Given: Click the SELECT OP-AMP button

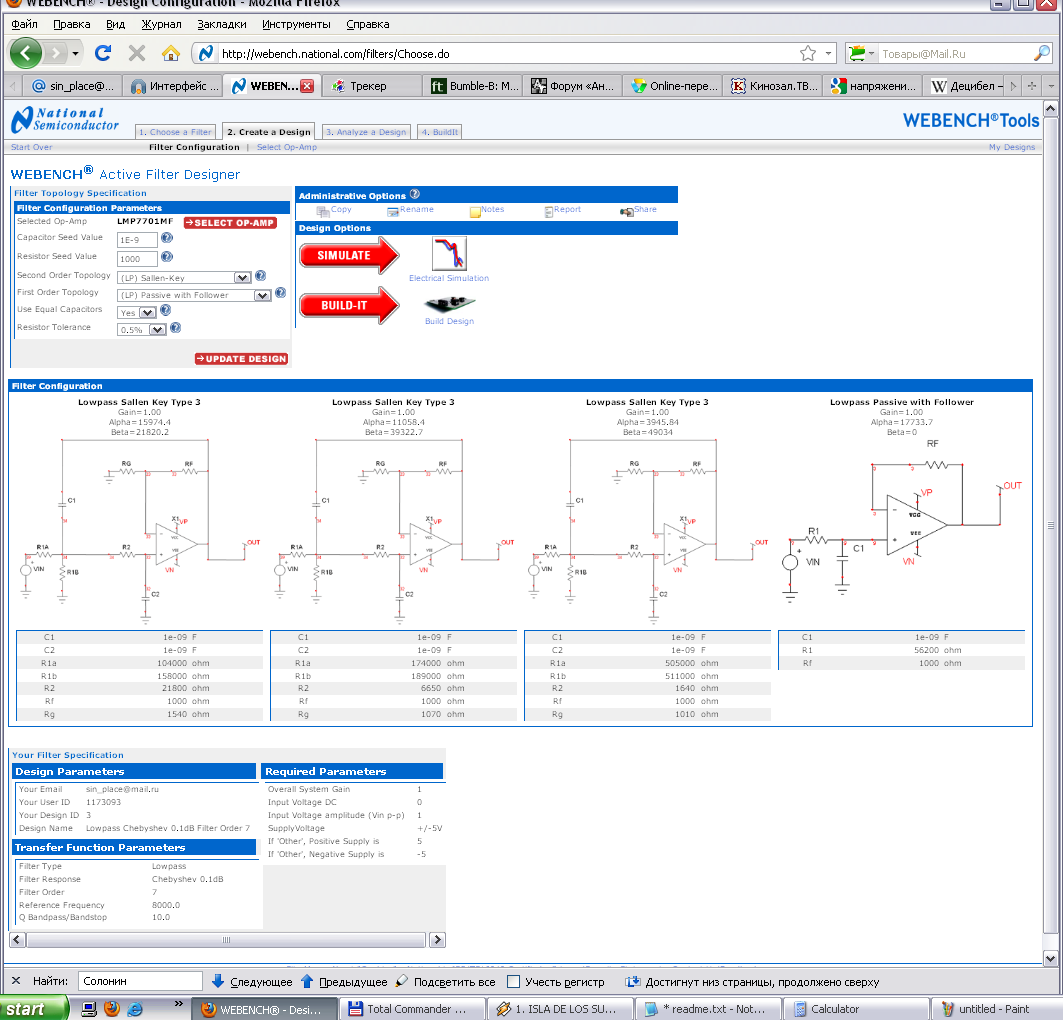Looking at the screenshot, I should click(x=230, y=222).
